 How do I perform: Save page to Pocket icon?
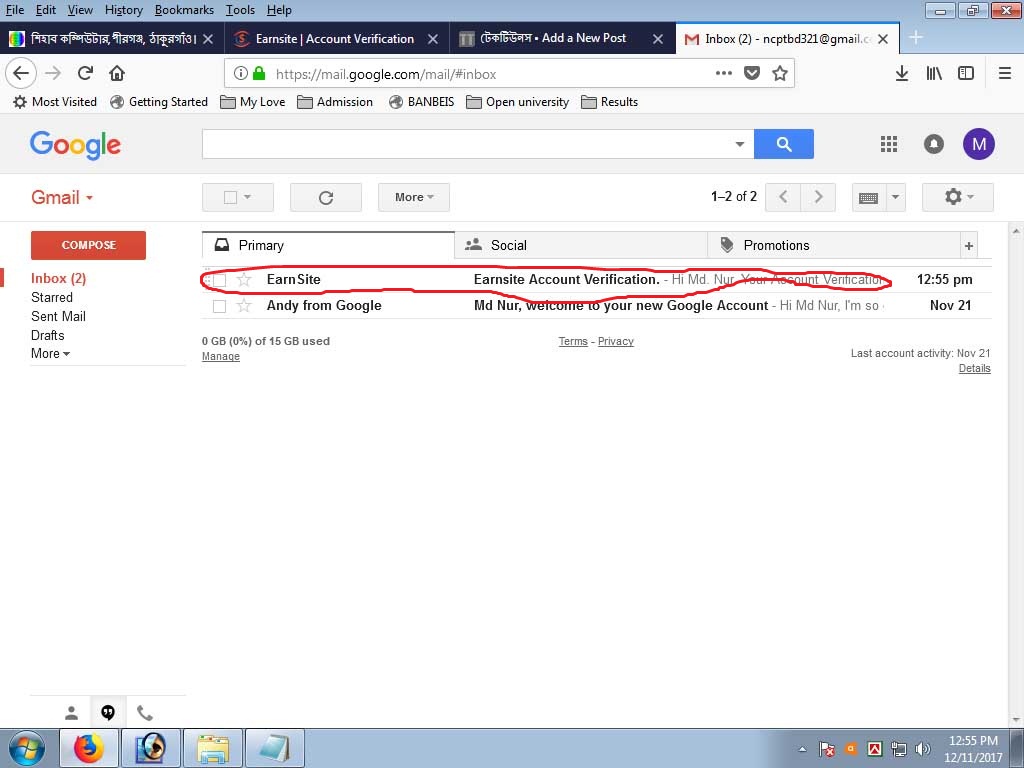[x=752, y=73]
